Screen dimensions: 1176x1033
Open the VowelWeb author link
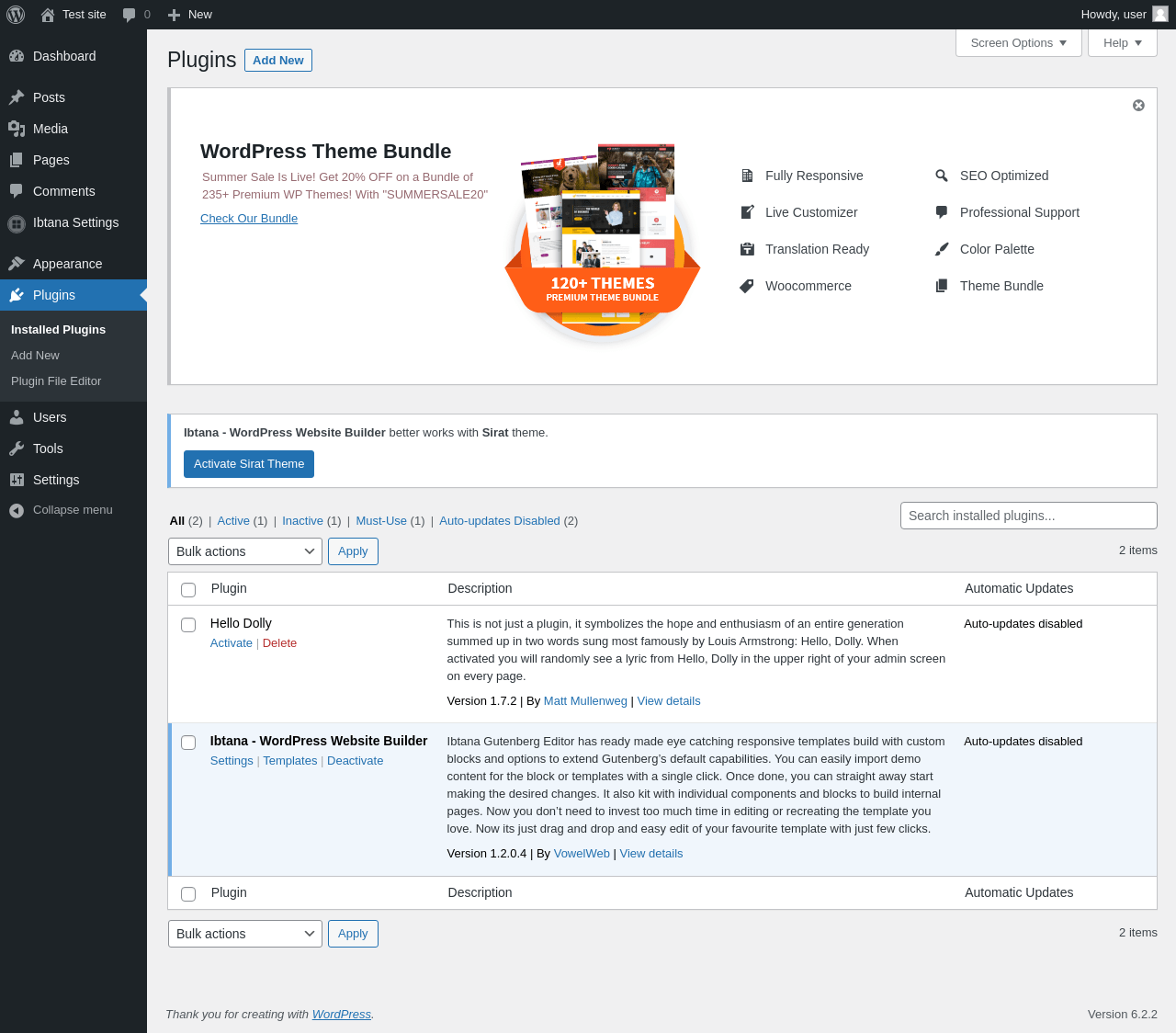582,854
